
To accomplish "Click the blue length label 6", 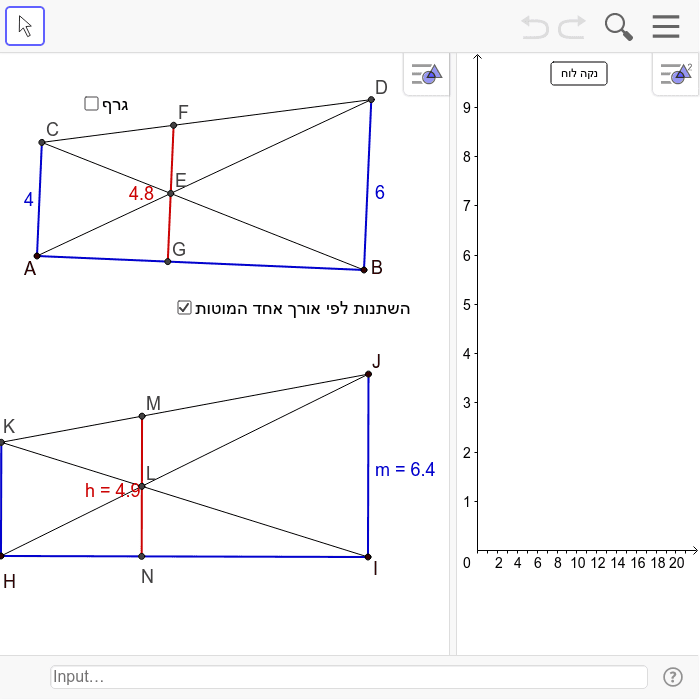I will click(x=379, y=192).
